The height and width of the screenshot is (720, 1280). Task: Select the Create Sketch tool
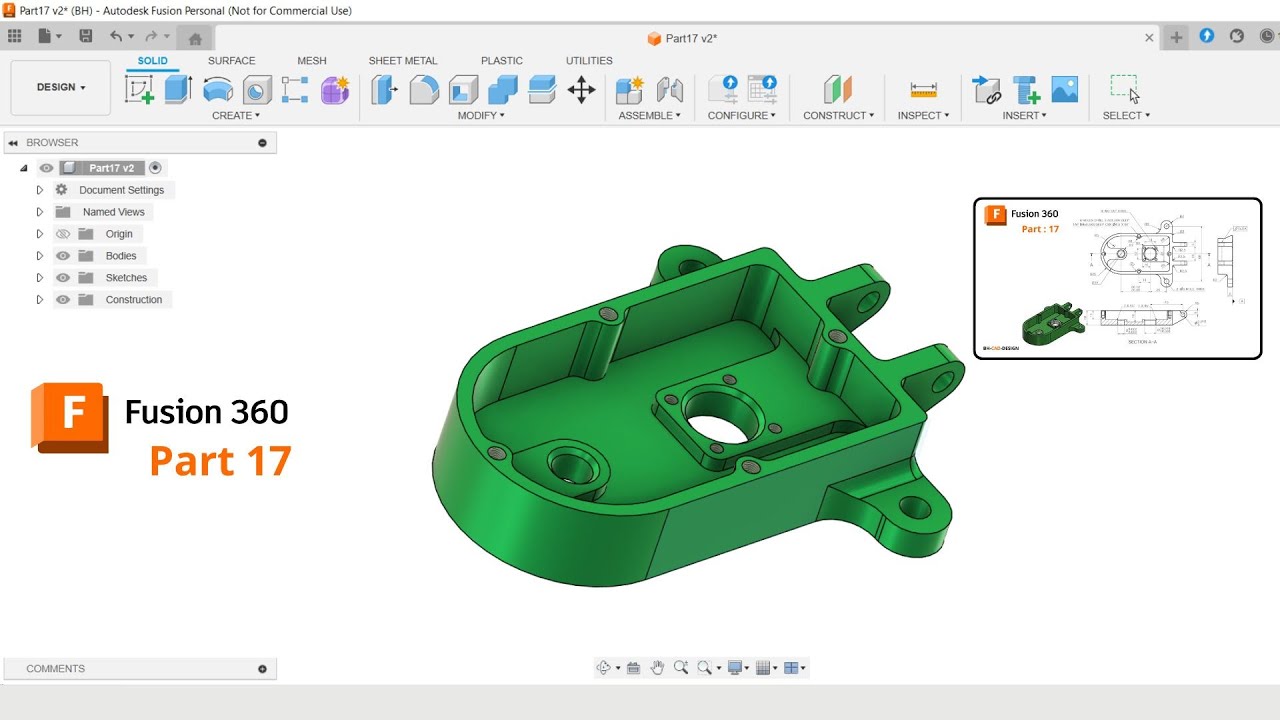139,90
